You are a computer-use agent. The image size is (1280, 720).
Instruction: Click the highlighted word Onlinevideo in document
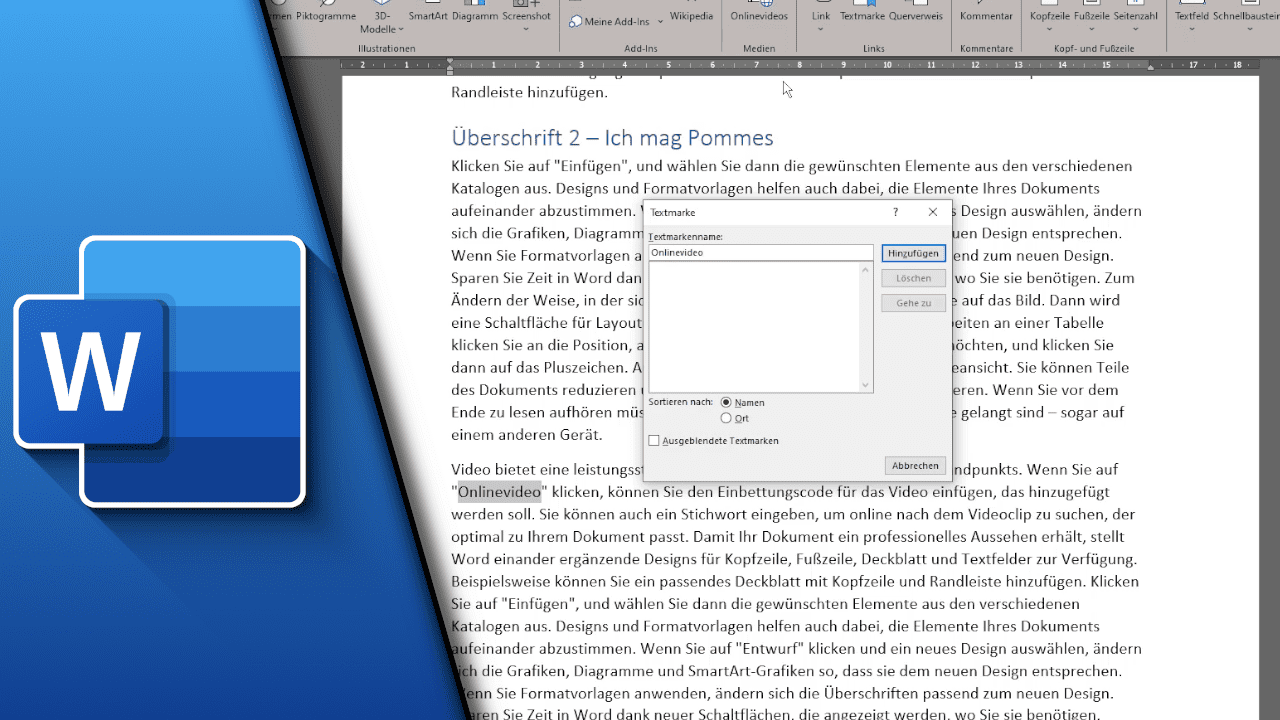click(499, 492)
